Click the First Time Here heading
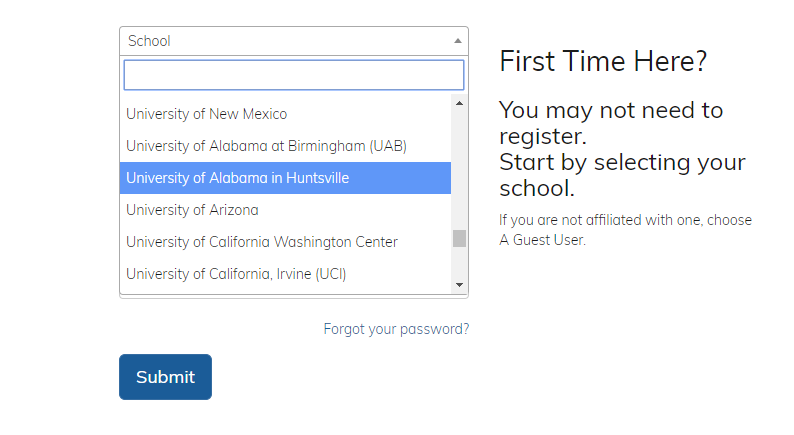794x435 pixels. 603,61
